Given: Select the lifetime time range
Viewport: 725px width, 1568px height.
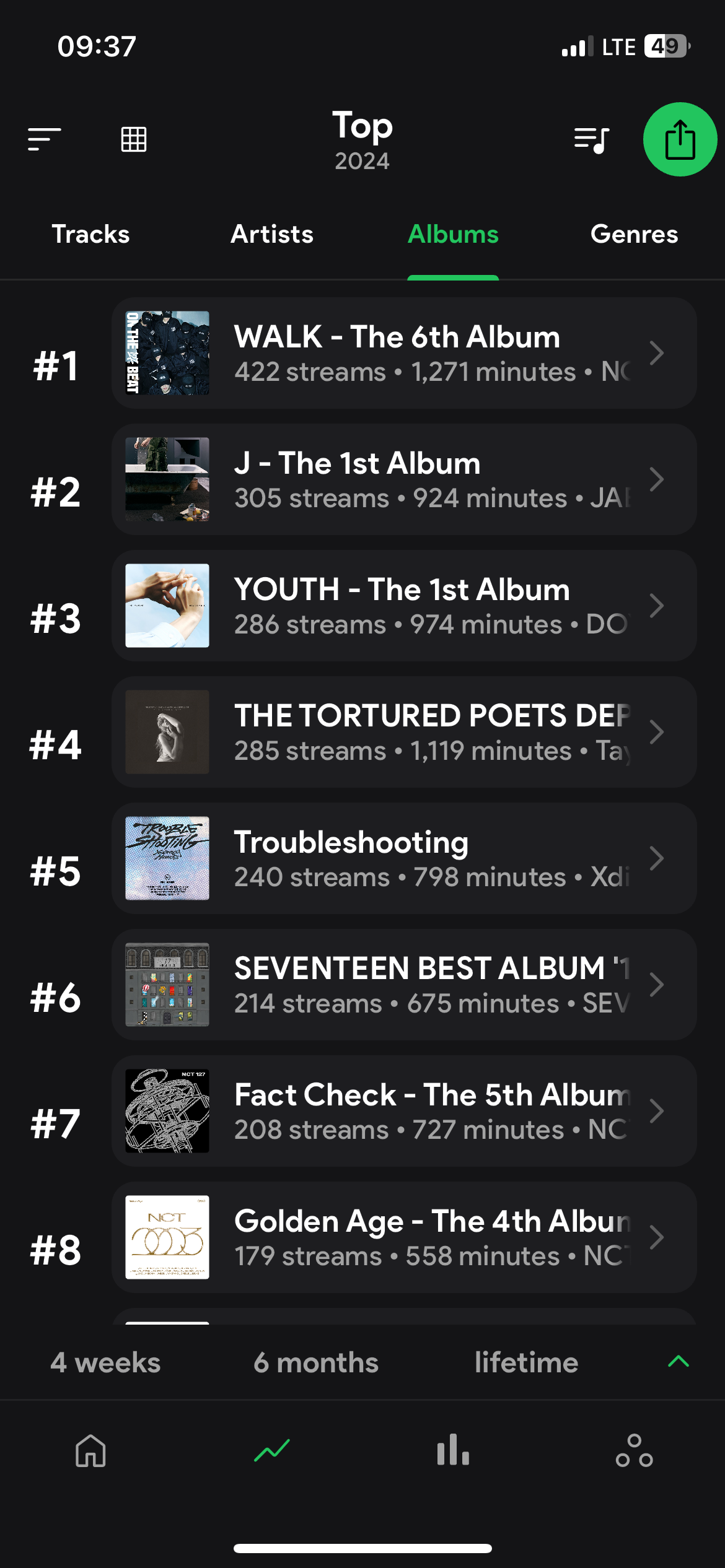Looking at the screenshot, I should tap(526, 1363).
